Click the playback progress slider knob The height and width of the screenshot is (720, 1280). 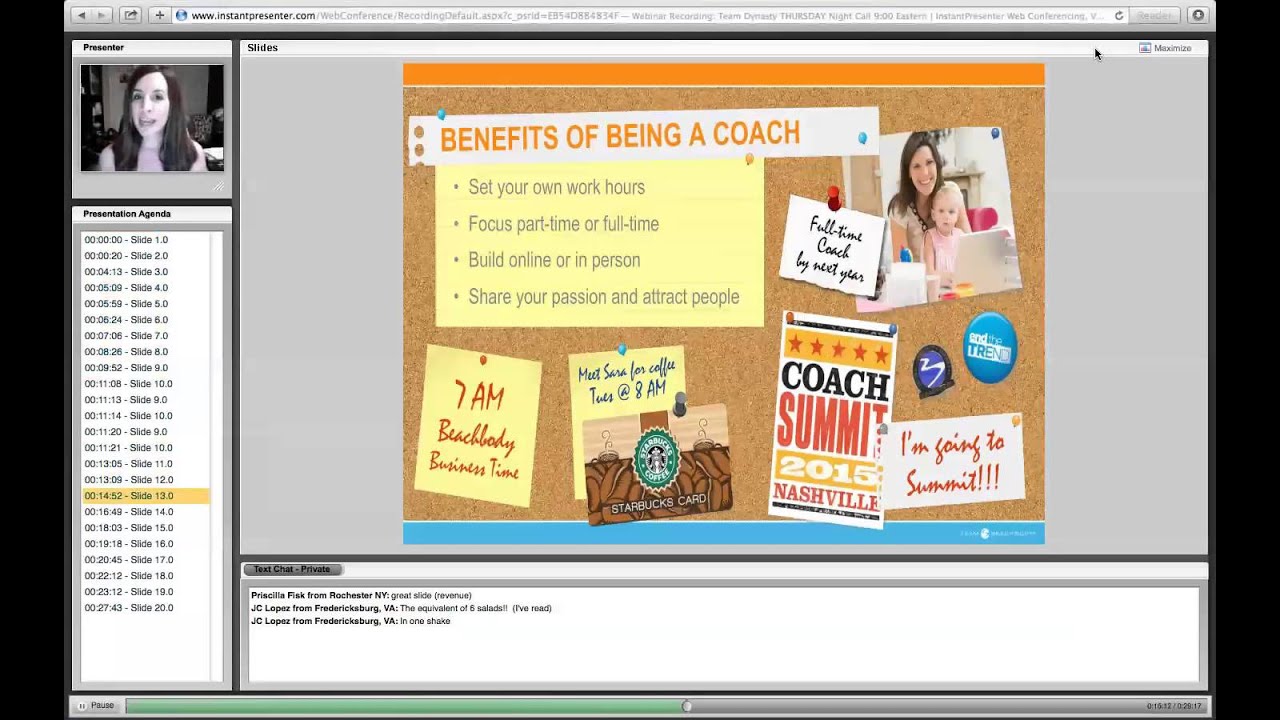tap(686, 706)
